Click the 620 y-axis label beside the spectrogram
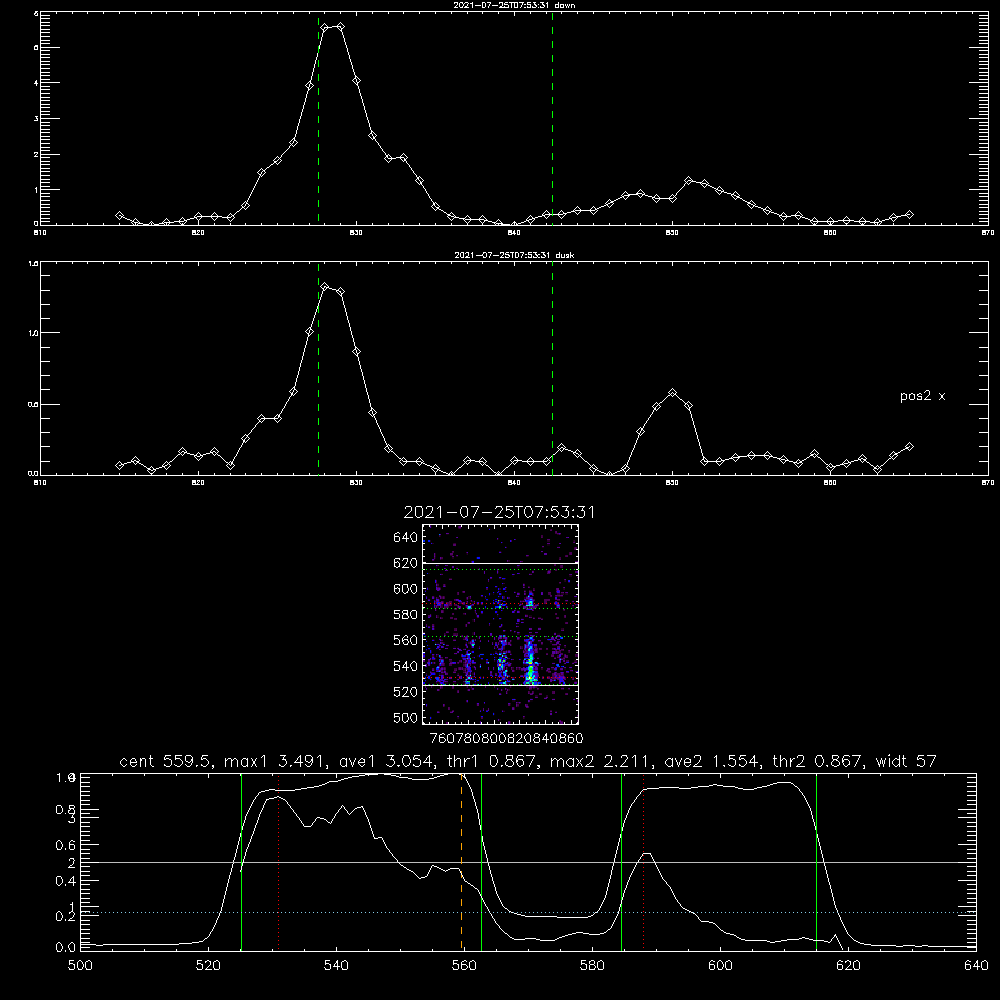Screen dimensions: 1000x1000 click(x=406, y=563)
